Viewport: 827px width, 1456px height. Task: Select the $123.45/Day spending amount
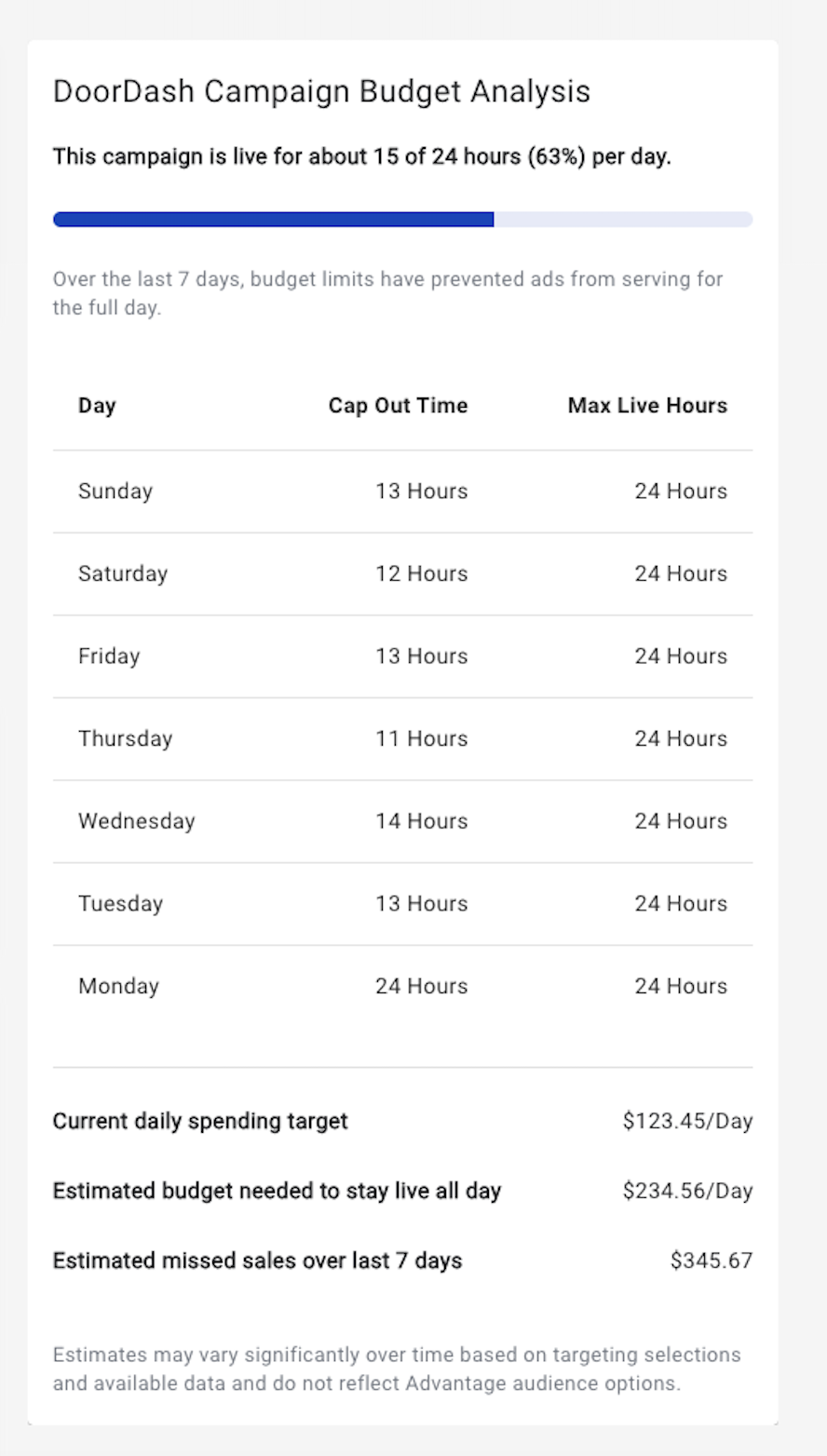[687, 1121]
